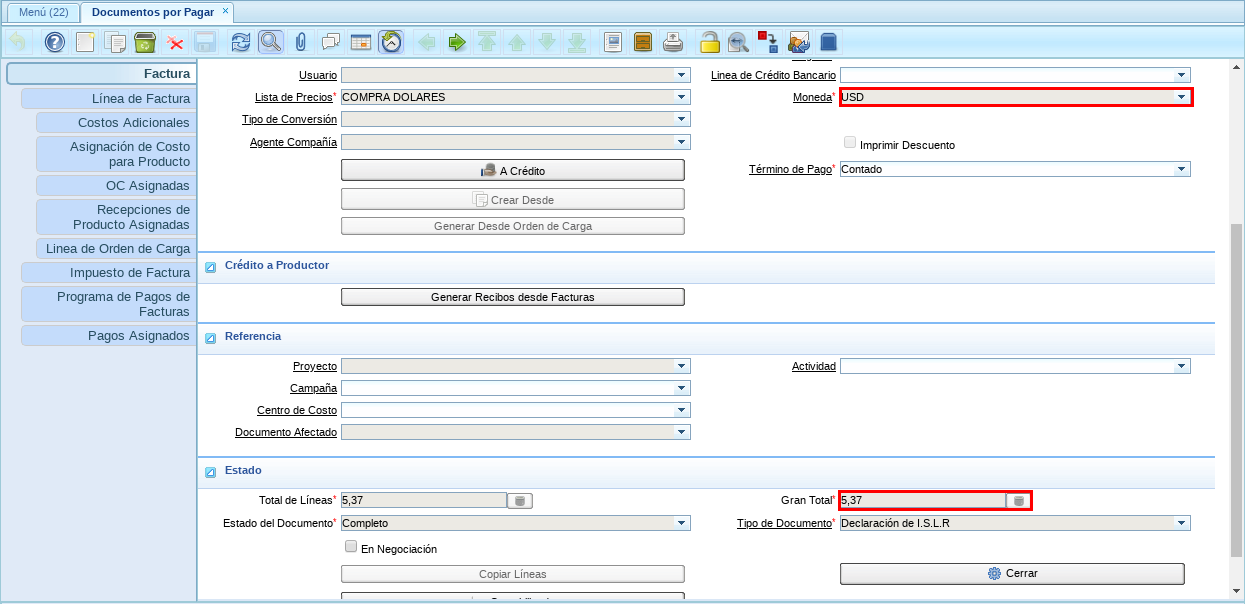Click the padlock lock icon
Viewport: 1245px width, 604px height.
709,42
